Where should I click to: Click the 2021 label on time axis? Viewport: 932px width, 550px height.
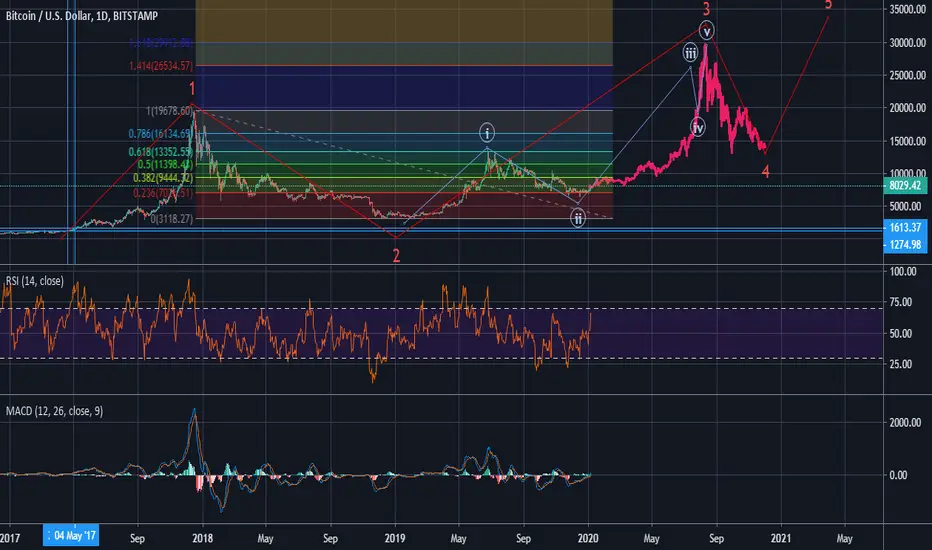click(x=780, y=538)
